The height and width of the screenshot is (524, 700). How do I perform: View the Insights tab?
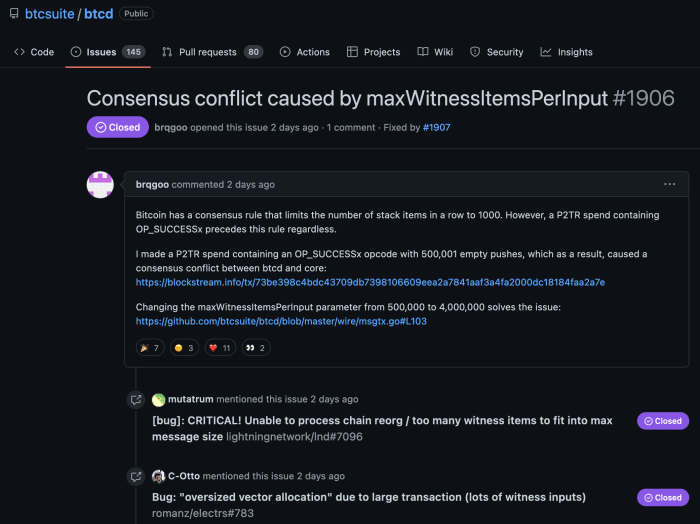[x=566, y=52]
